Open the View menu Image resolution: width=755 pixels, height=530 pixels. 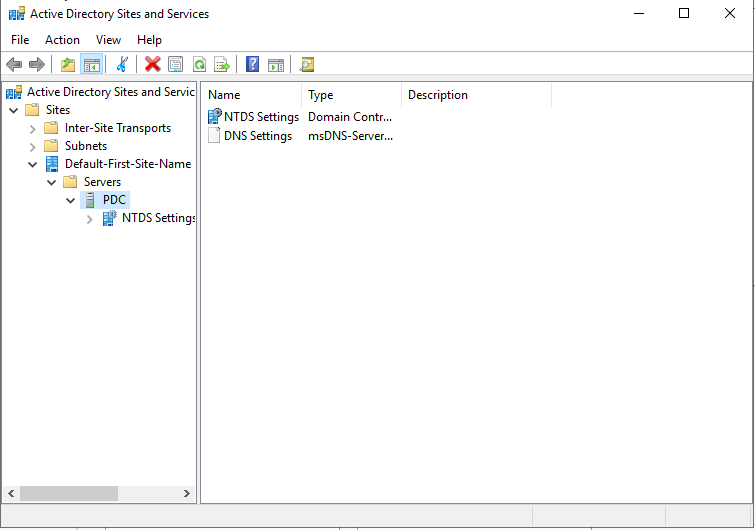(x=108, y=40)
